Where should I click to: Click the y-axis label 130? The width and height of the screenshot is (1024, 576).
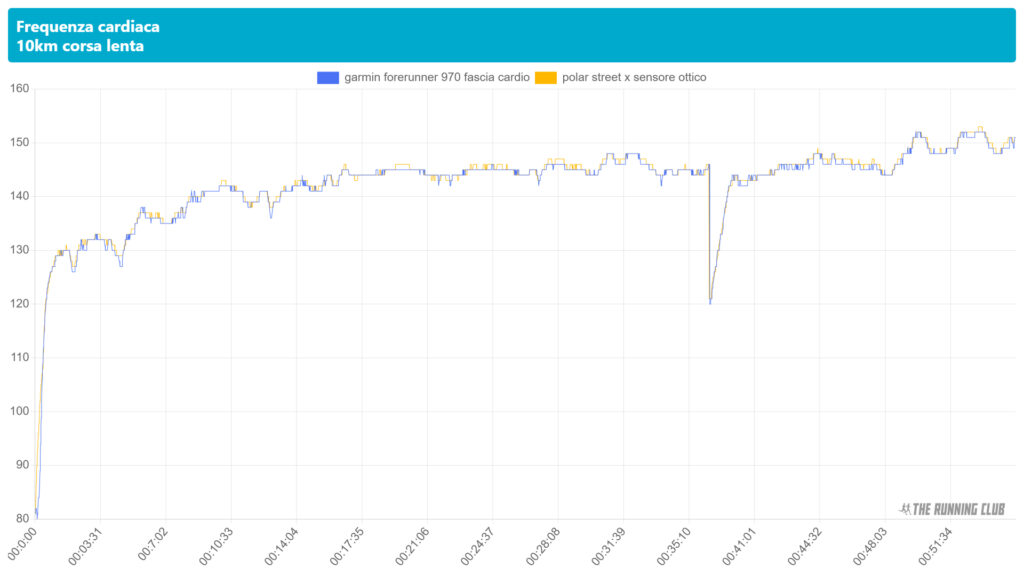pyautogui.click(x=19, y=249)
